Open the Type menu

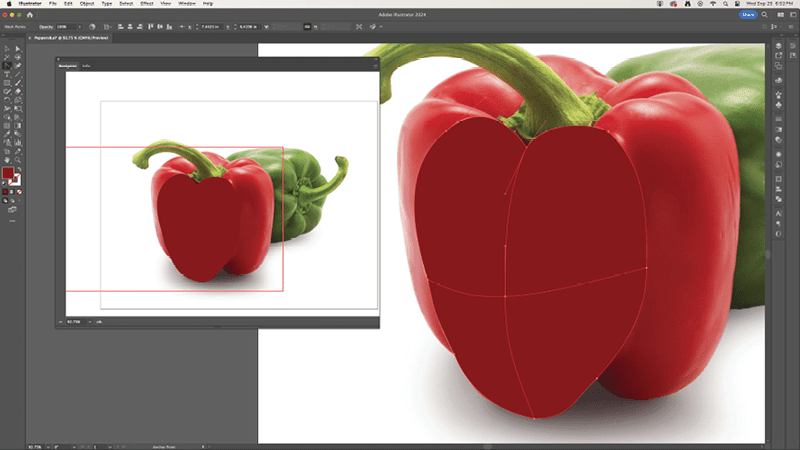107,4
